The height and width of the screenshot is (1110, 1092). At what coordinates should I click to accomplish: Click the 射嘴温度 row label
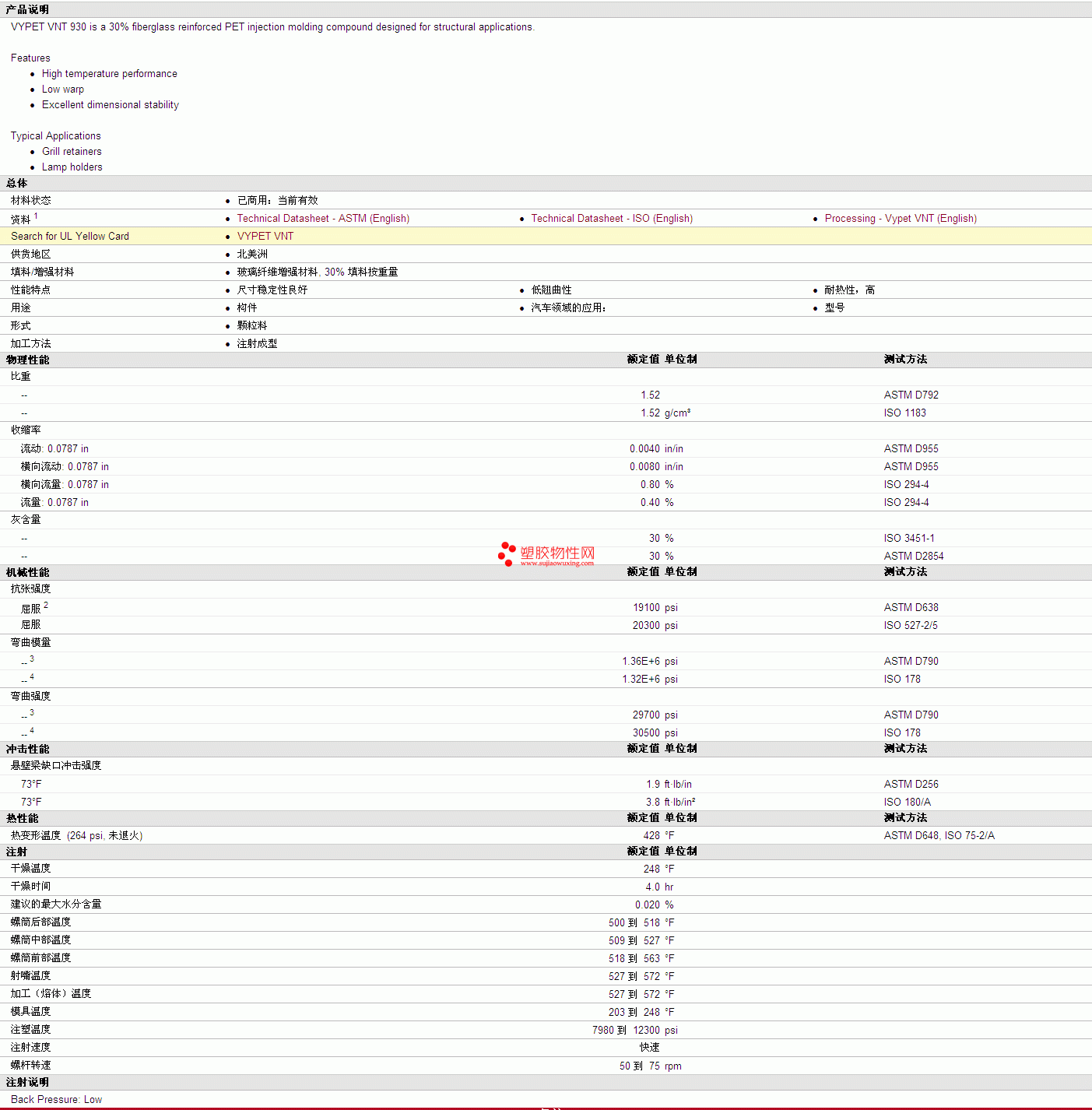coord(31,976)
